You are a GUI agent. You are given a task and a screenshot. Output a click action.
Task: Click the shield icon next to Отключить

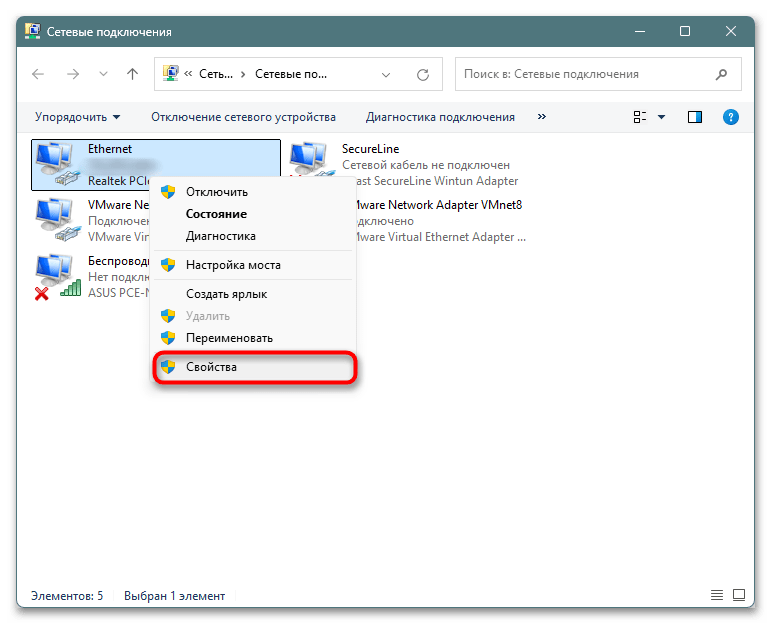[x=168, y=192]
